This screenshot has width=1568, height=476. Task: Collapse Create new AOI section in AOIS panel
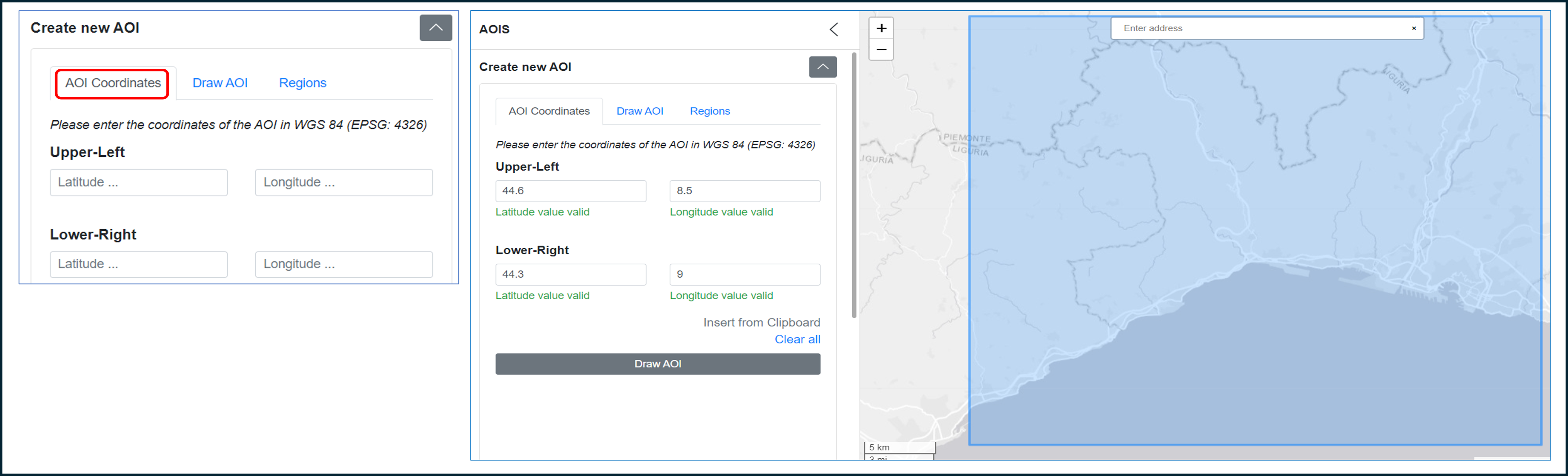(x=822, y=67)
